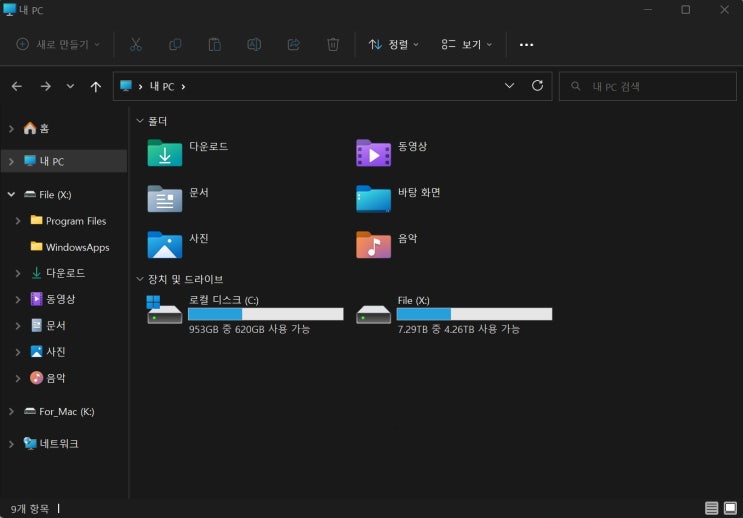This screenshot has width=743, height=518.
Task: Click the Cut scissors icon
Action: pos(136,45)
